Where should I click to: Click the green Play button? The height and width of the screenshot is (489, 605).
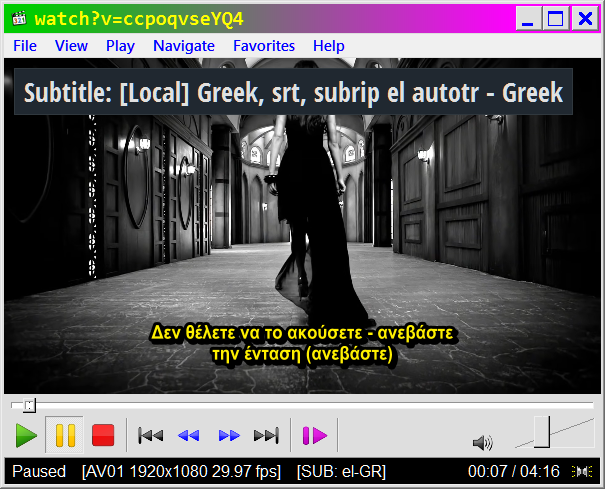pyautogui.click(x=26, y=435)
